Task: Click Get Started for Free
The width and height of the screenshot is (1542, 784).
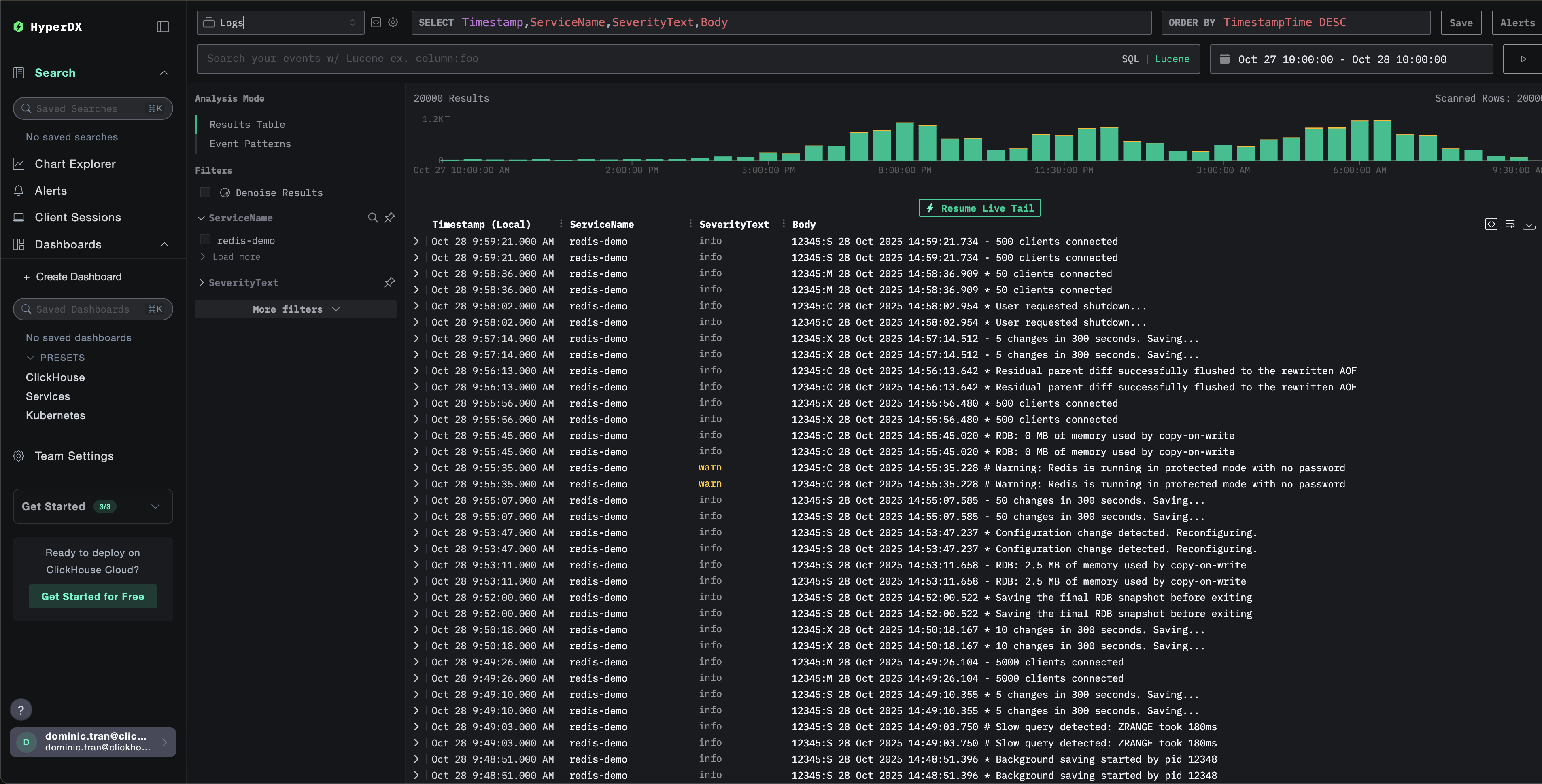Action: coord(92,596)
